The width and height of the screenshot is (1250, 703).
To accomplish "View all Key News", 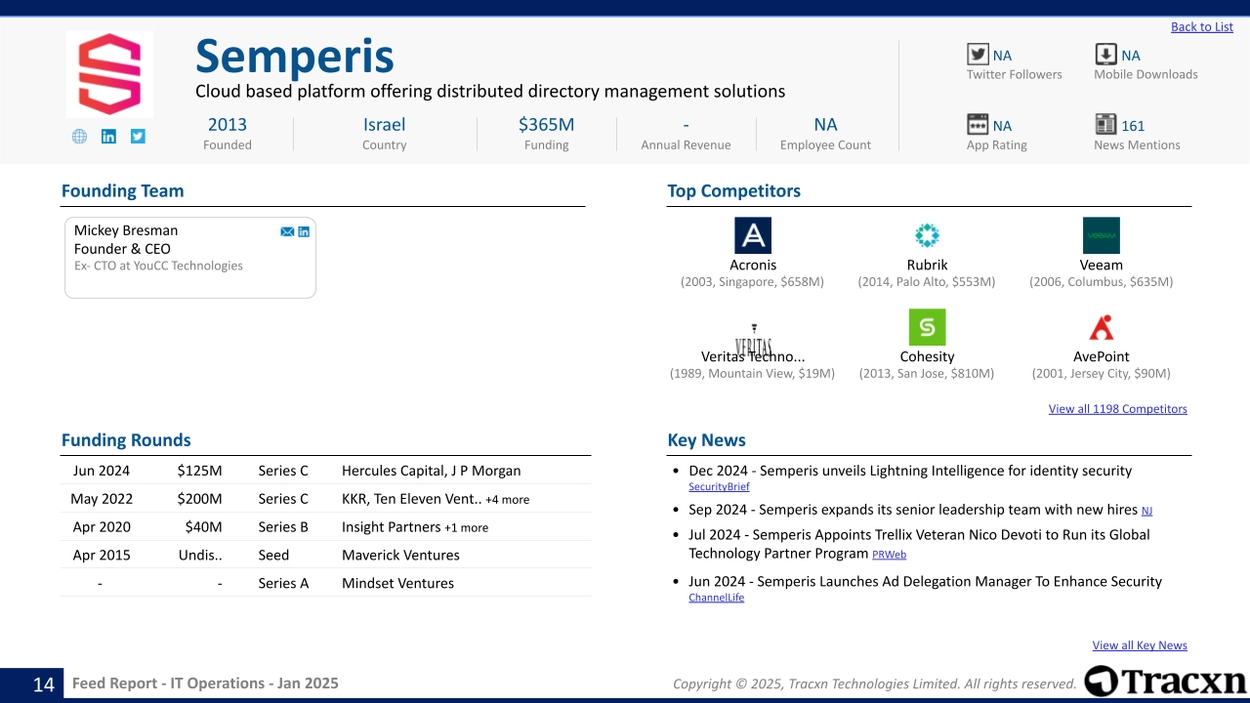I will (x=1140, y=646).
